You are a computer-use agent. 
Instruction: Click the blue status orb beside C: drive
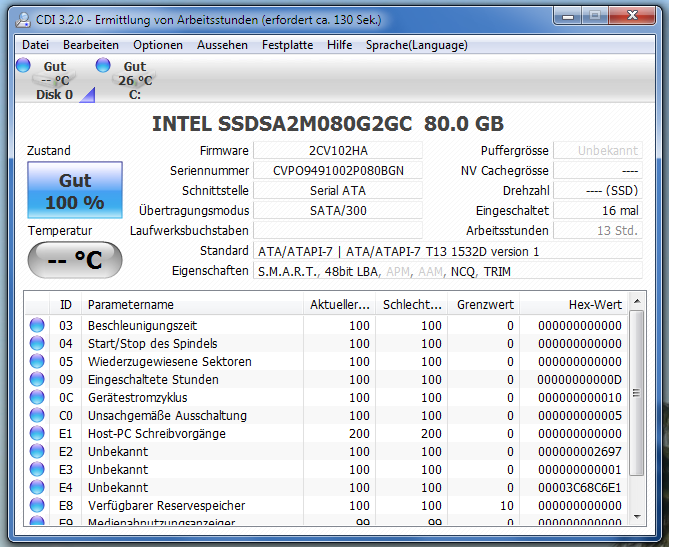click(x=103, y=65)
